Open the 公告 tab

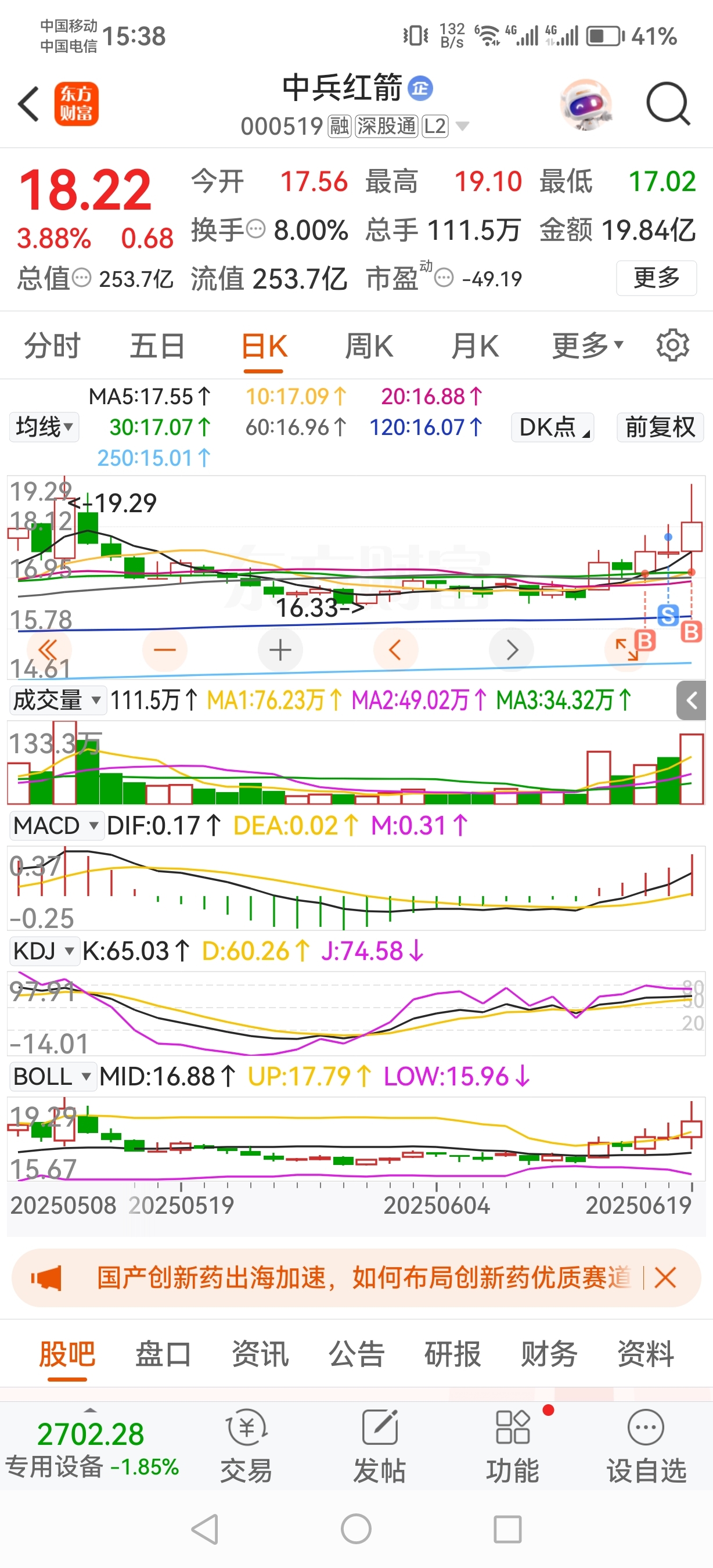click(x=356, y=1354)
